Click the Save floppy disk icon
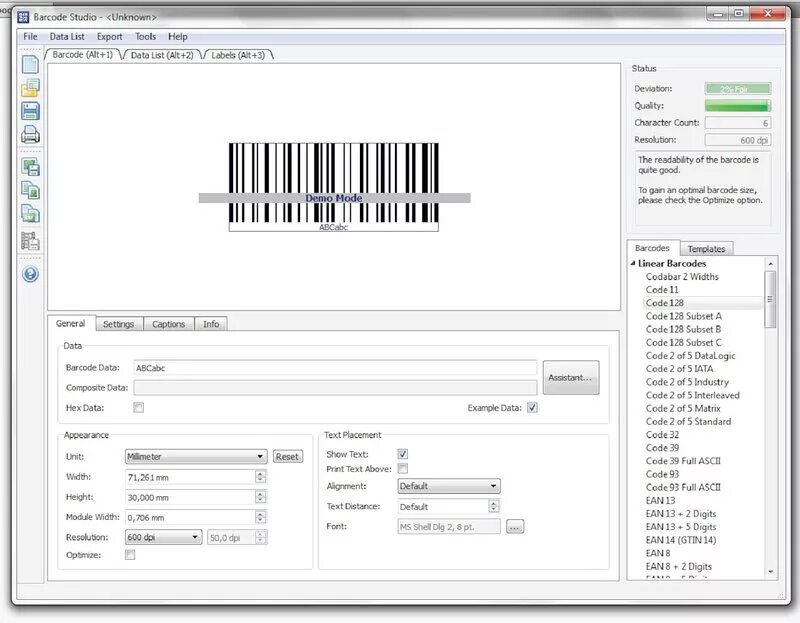Viewport: 800px width, 623px height. tap(30, 111)
